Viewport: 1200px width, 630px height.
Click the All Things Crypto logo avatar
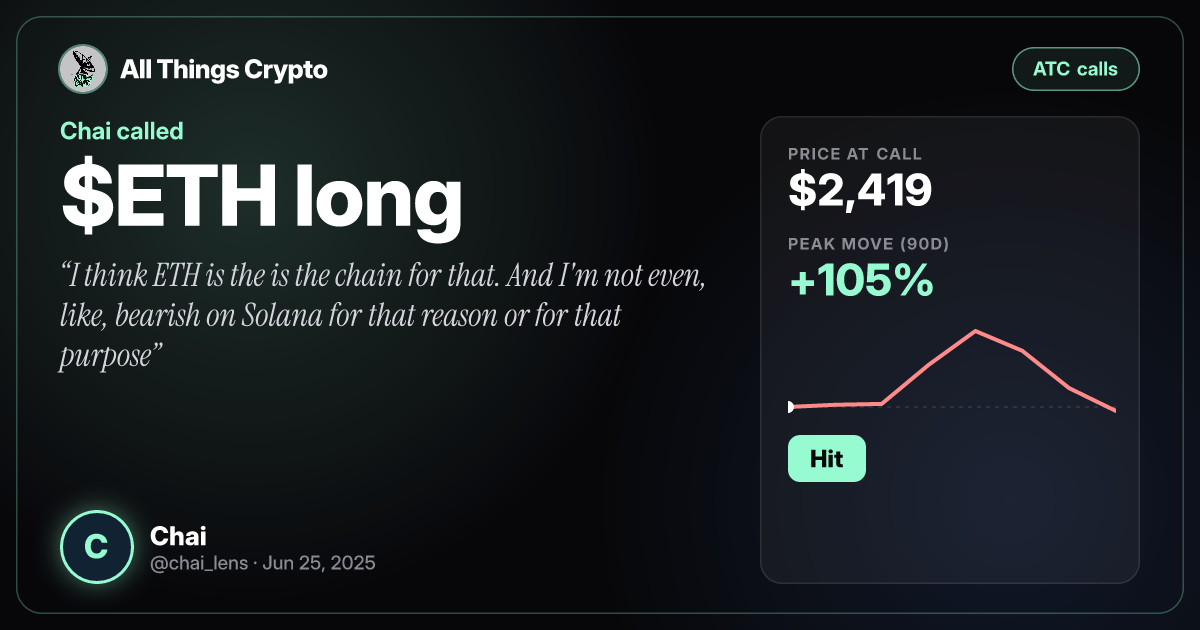(x=83, y=70)
